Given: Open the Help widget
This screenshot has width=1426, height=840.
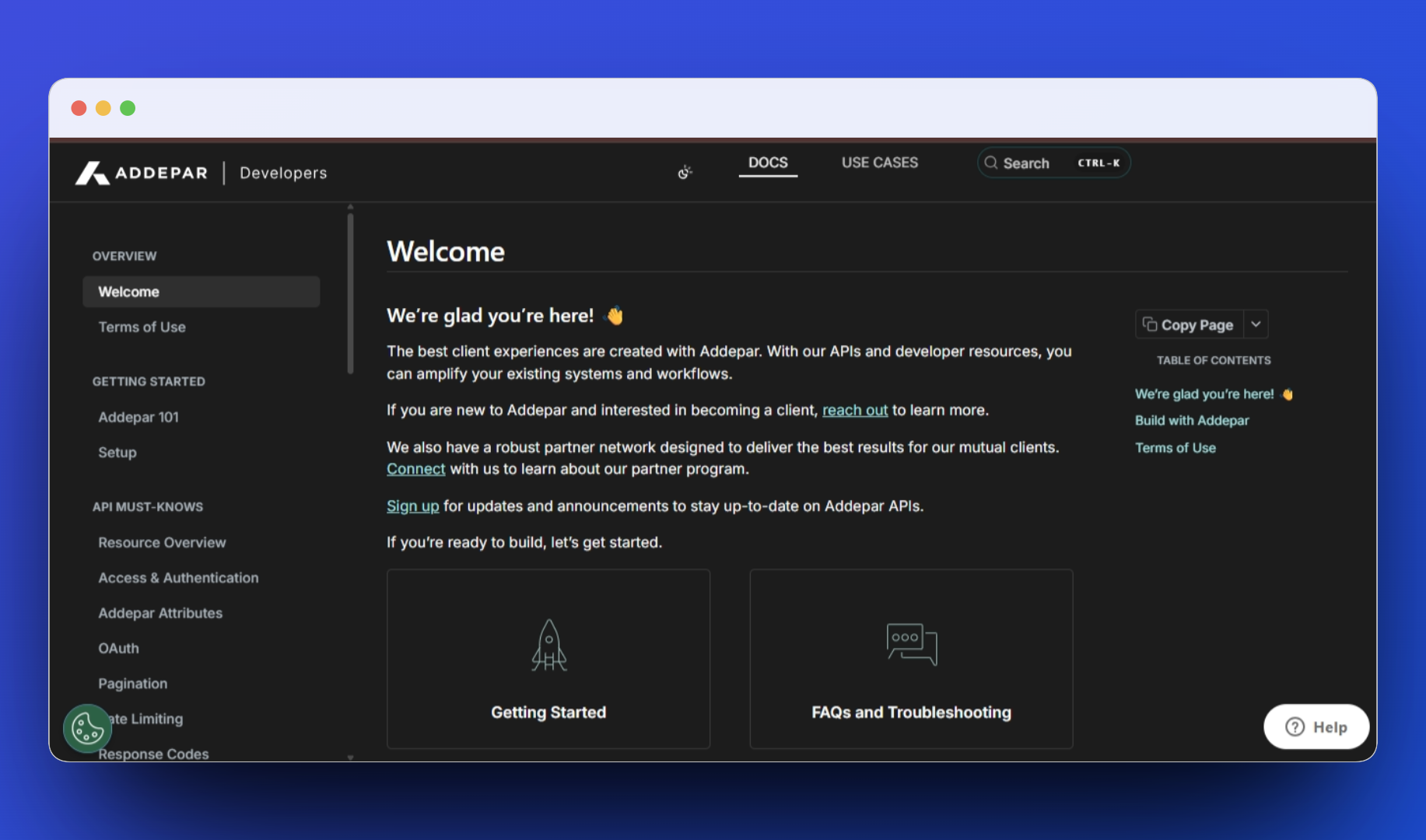Looking at the screenshot, I should coord(1316,726).
